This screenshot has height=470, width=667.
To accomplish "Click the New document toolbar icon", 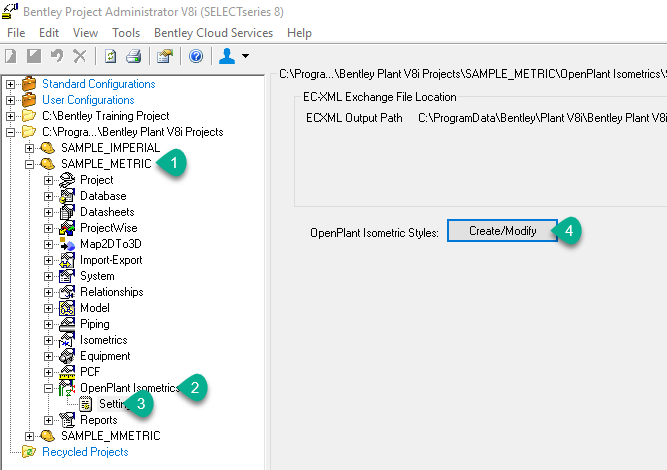I will (x=11, y=56).
